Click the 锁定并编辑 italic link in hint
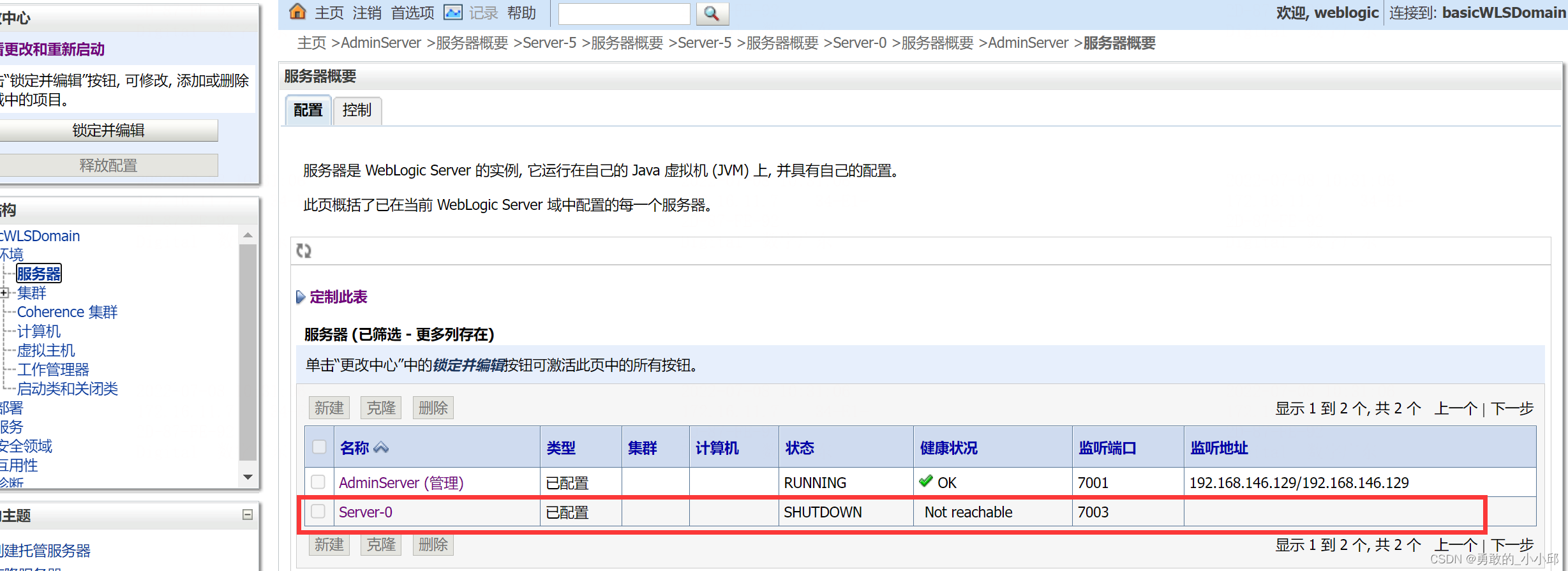The image size is (1568, 571). 470,365
